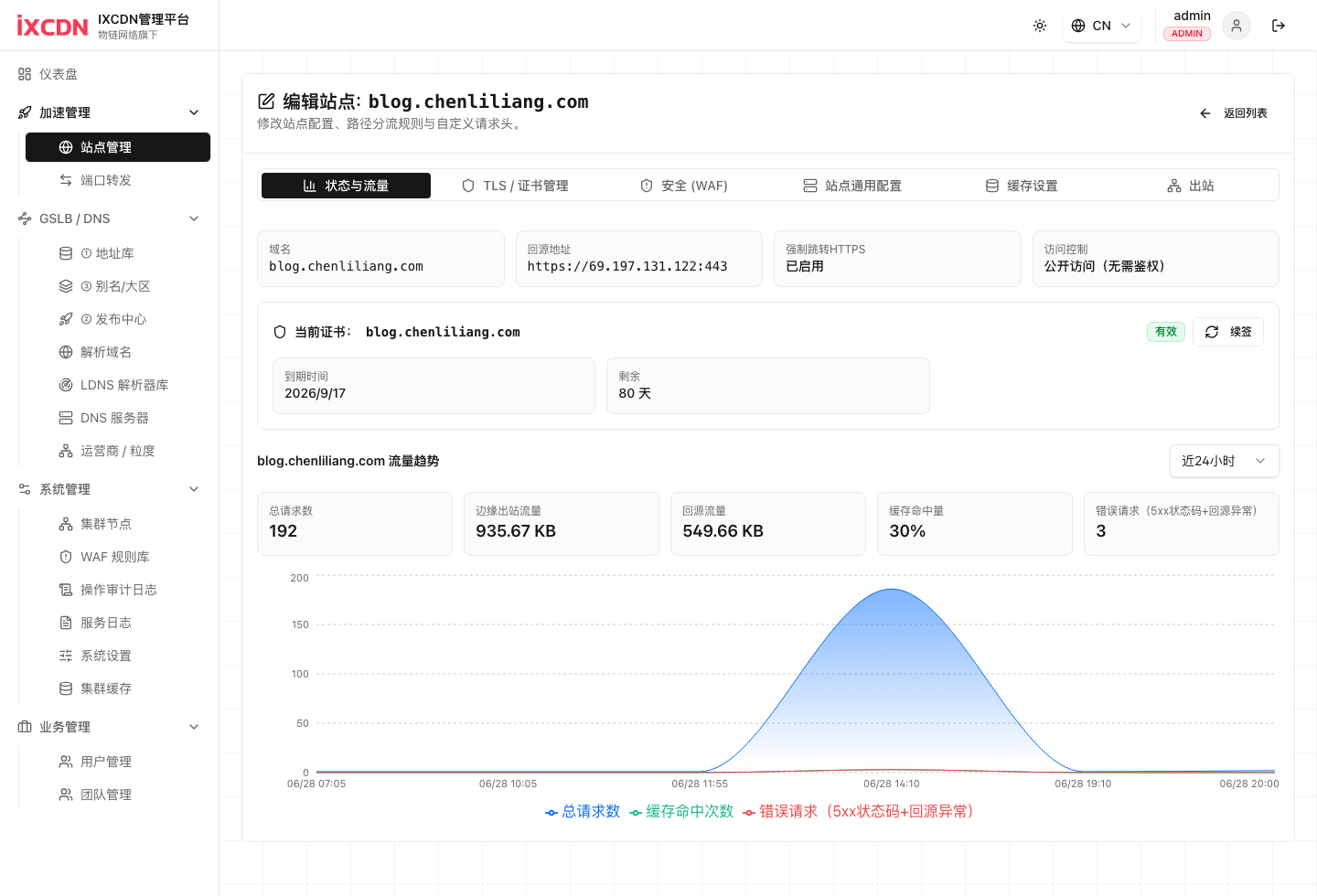Collapse the 系统管理 section chevron
This screenshot has height=896, width=1317.
(194, 489)
